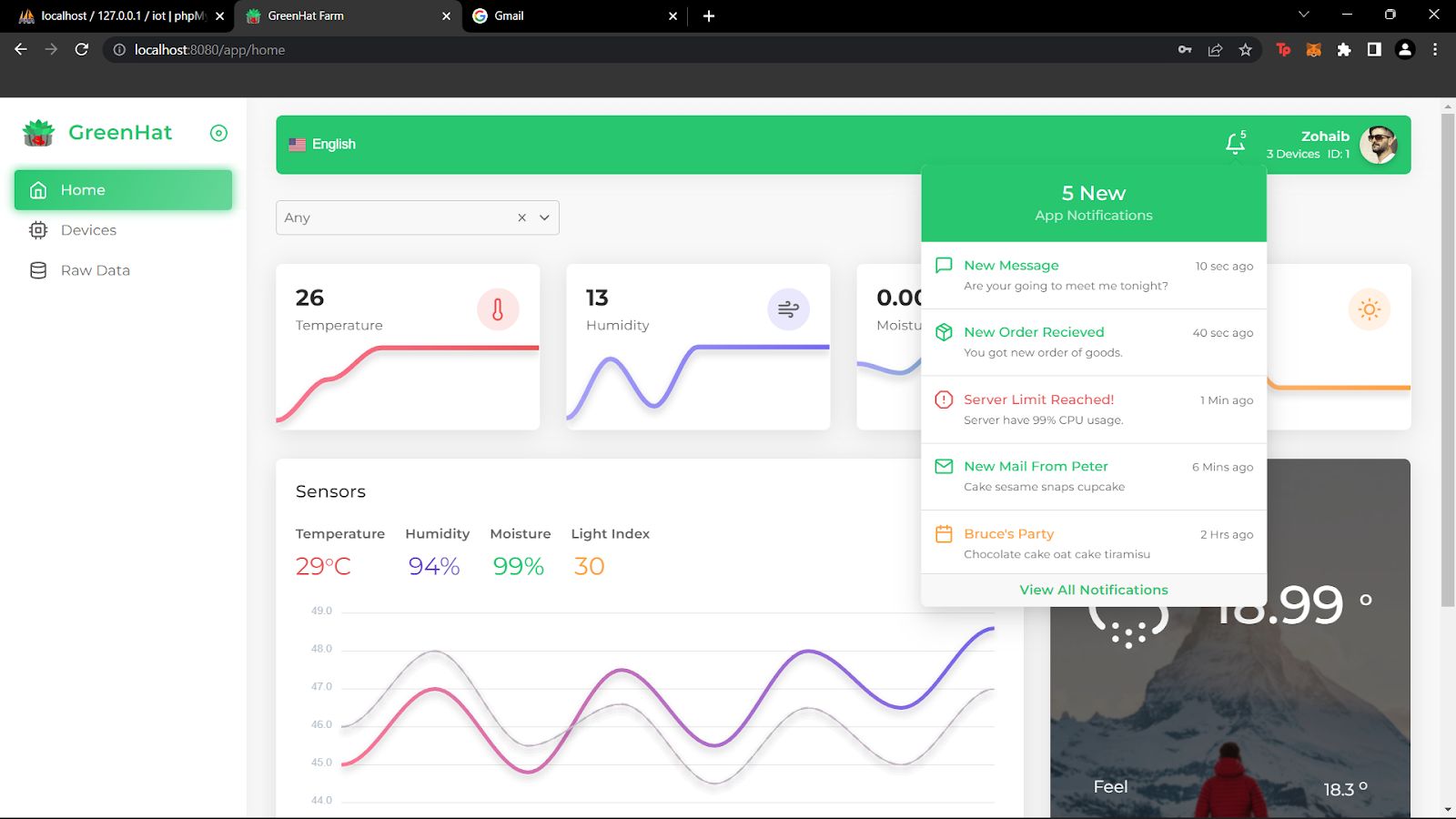Click the GreenHat logo icon

click(38, 133)
